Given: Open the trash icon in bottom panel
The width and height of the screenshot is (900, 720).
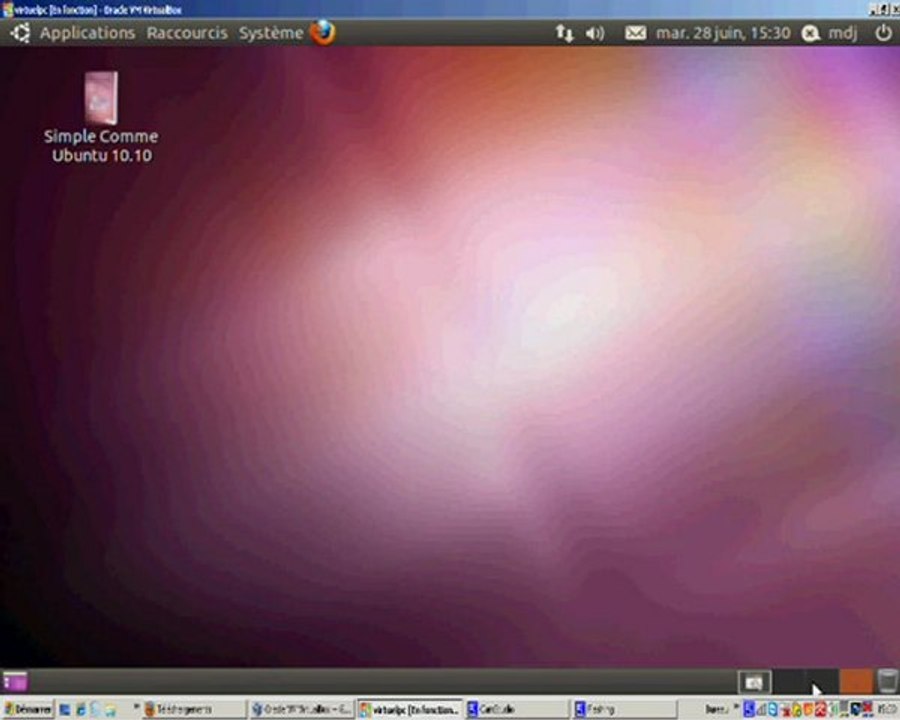Looking at the screenshot, I should [x=887, y=681].
